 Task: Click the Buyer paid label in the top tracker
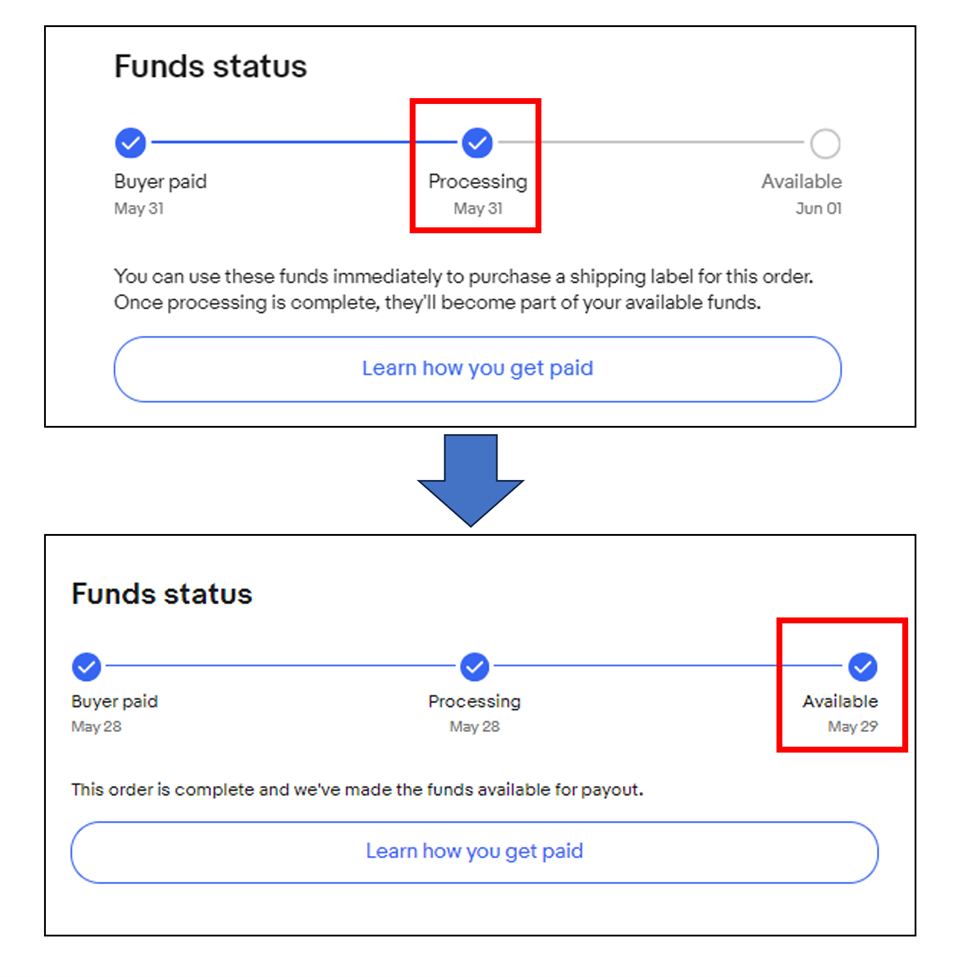coord(160,181)
